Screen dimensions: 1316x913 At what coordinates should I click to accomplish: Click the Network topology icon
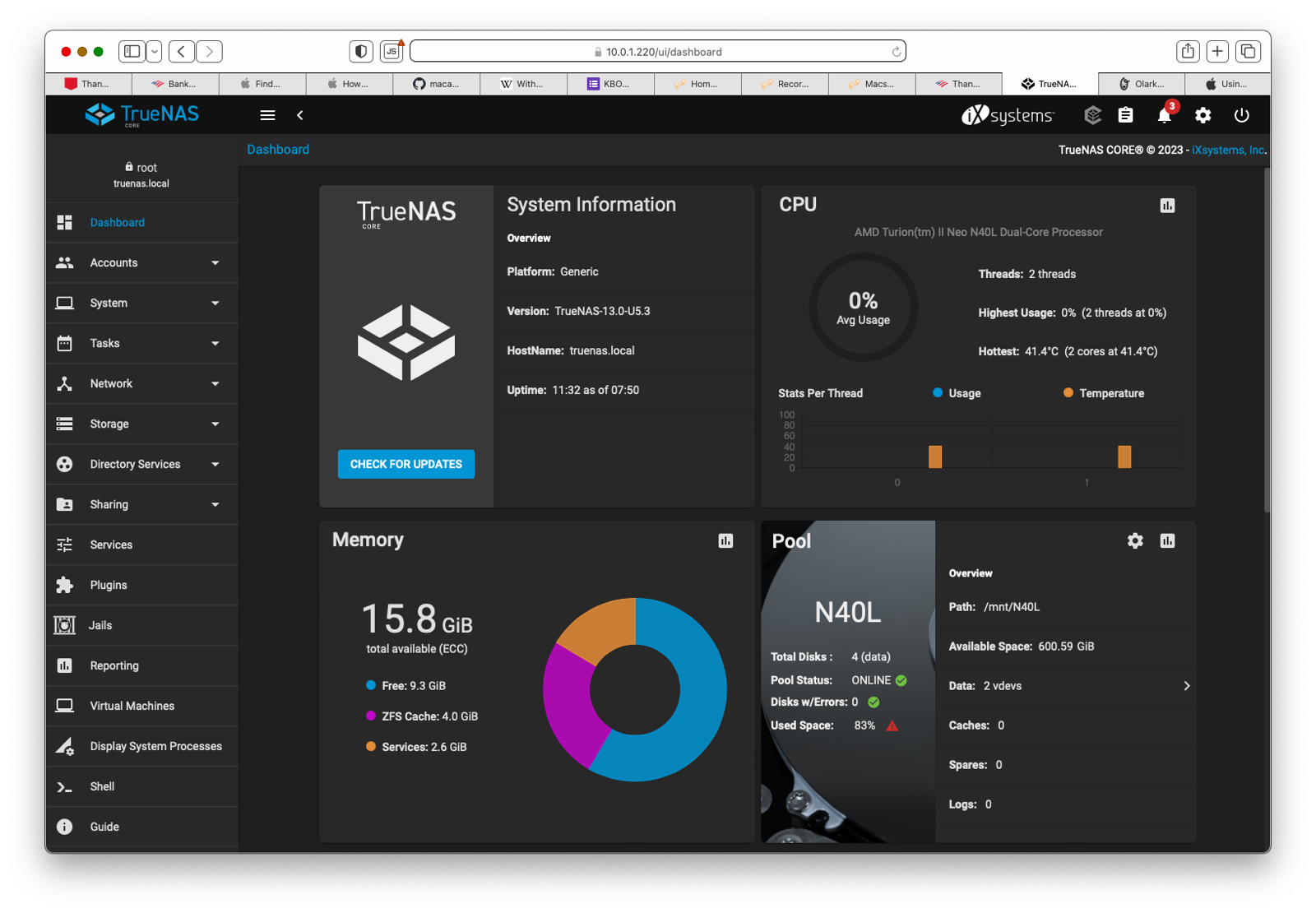pos(64,383)
